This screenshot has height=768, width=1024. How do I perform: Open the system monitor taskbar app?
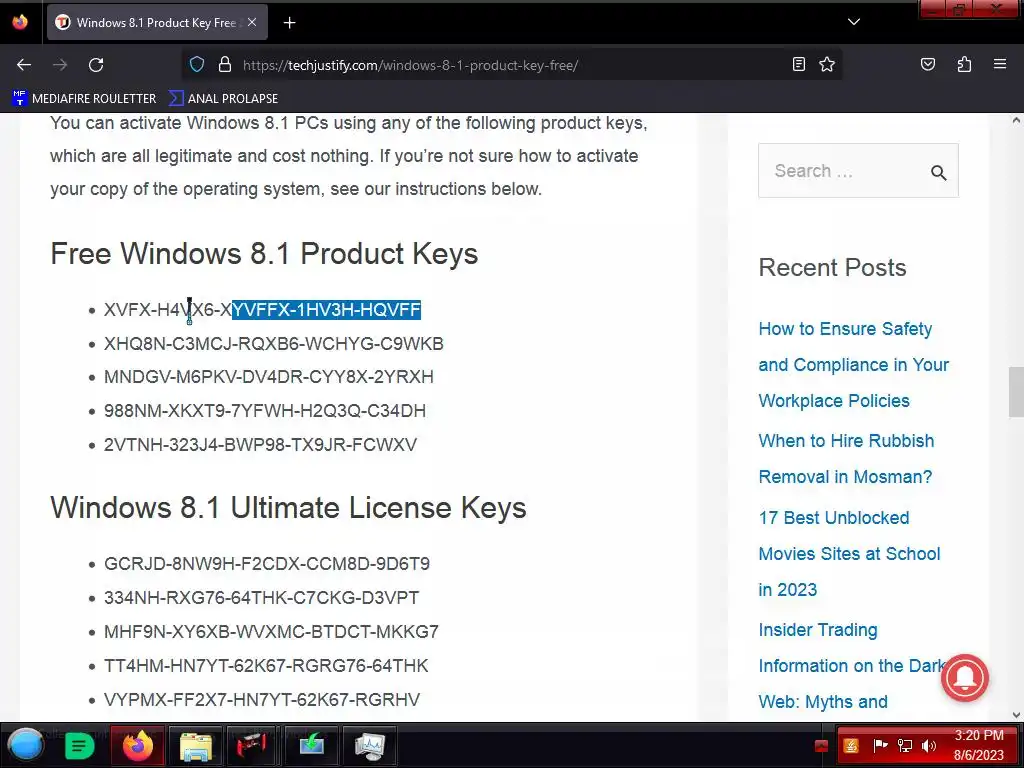(x=370, y=745)
